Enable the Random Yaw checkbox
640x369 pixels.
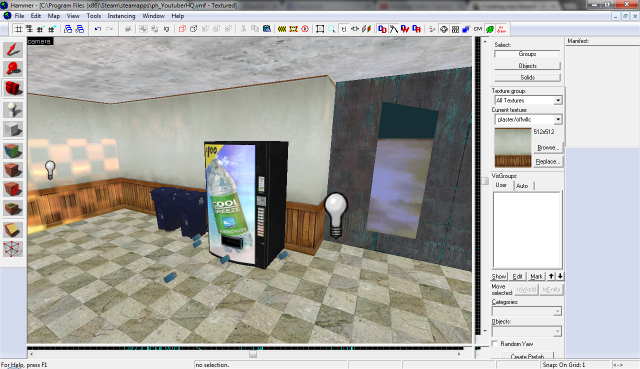pyautogui.click(x=495, y=344)
